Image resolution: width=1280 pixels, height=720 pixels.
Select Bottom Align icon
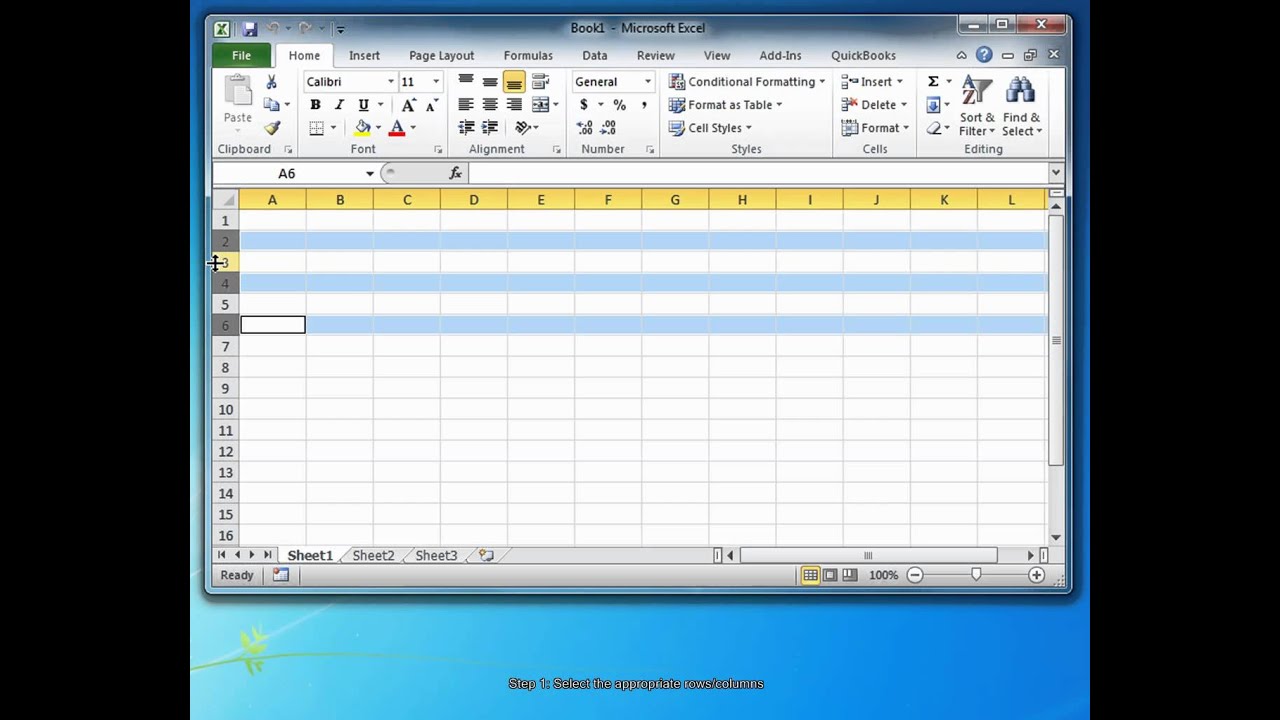[x=514, y=82]
